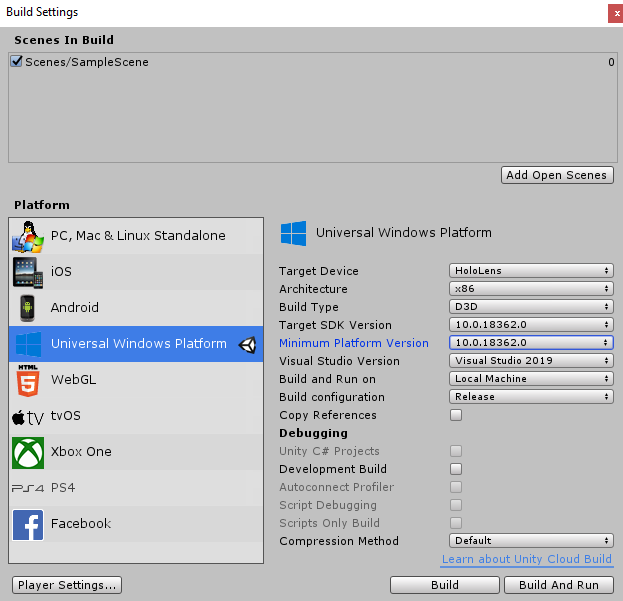This screenshot has height=601, width=623.
Task: Click the Apple tvOS icon
Action: click(27, 417)
